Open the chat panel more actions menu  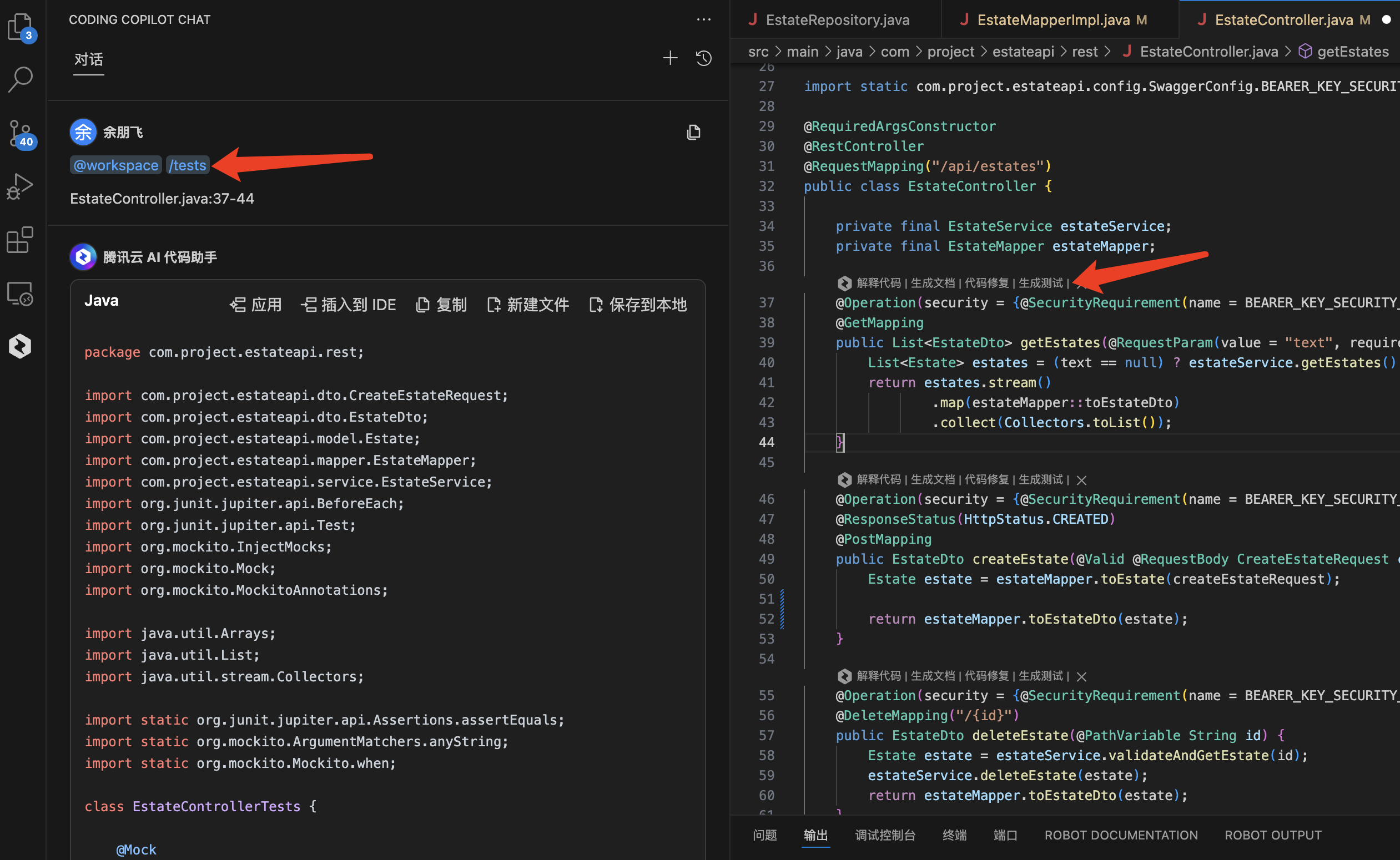[x=703, y=19]
